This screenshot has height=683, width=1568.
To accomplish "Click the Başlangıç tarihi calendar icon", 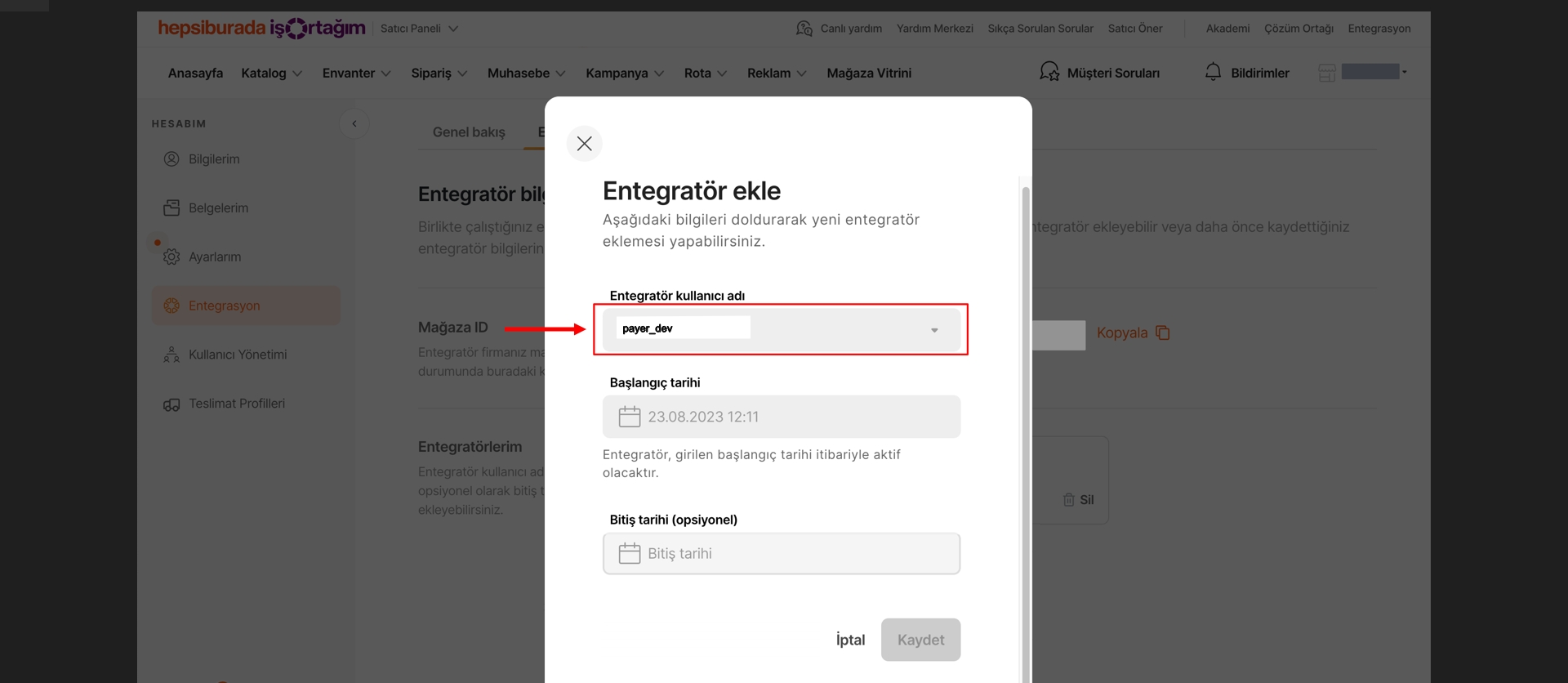I will (x=629, y=417).
